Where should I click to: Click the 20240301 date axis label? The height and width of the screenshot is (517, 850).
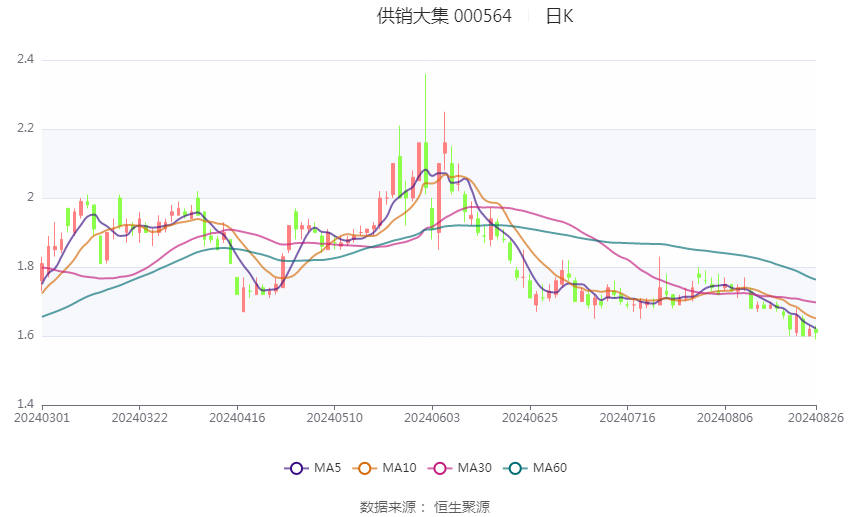click(42, 418)
